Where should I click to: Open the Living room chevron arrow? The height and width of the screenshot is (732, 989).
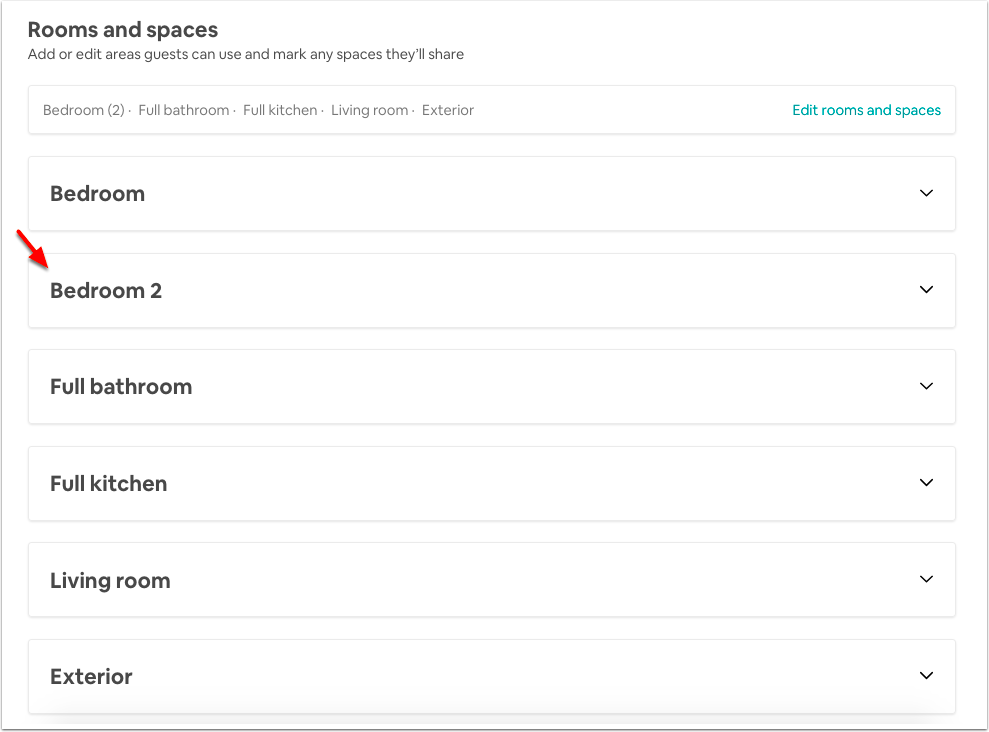tap(926, 579)
